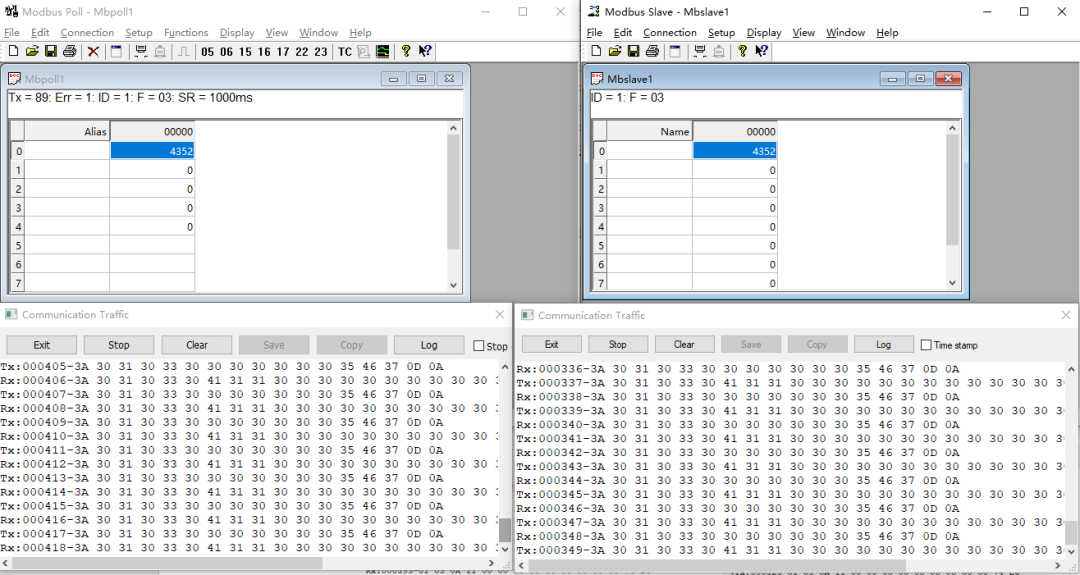Open View menu in Modbus Poll
1080x575 pixels.
pos(276,32)
